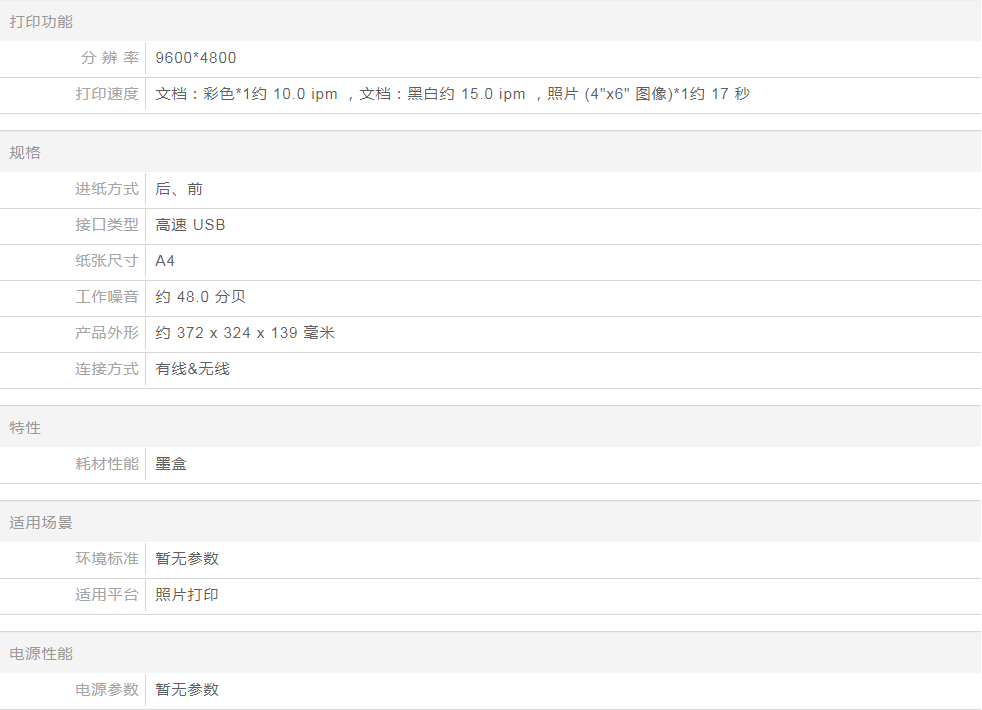Select the 电源参数 label
This screenshot has height=710, width=982.
107,690
